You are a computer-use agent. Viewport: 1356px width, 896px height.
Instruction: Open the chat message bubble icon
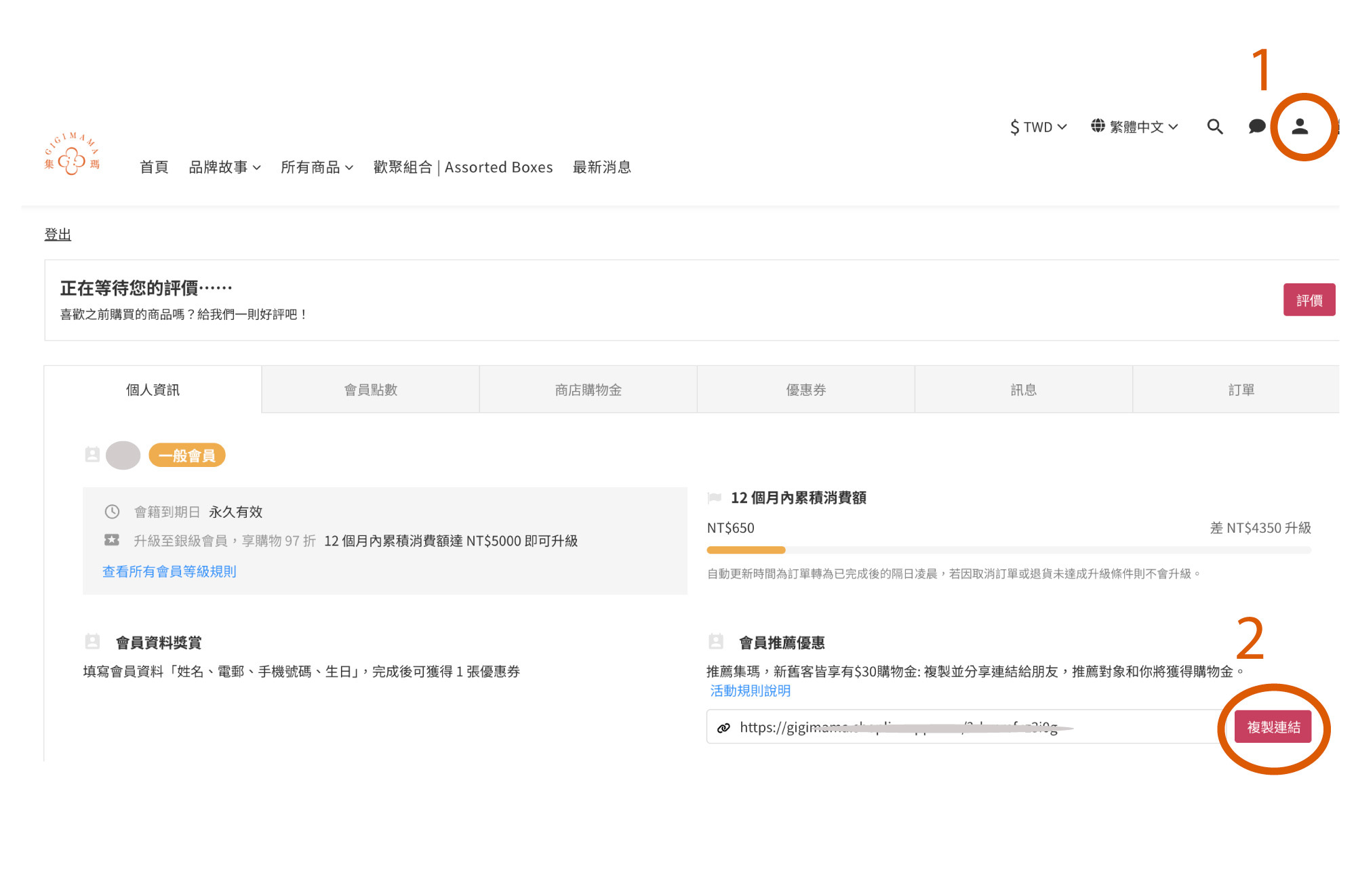(x=1256, y=127)
